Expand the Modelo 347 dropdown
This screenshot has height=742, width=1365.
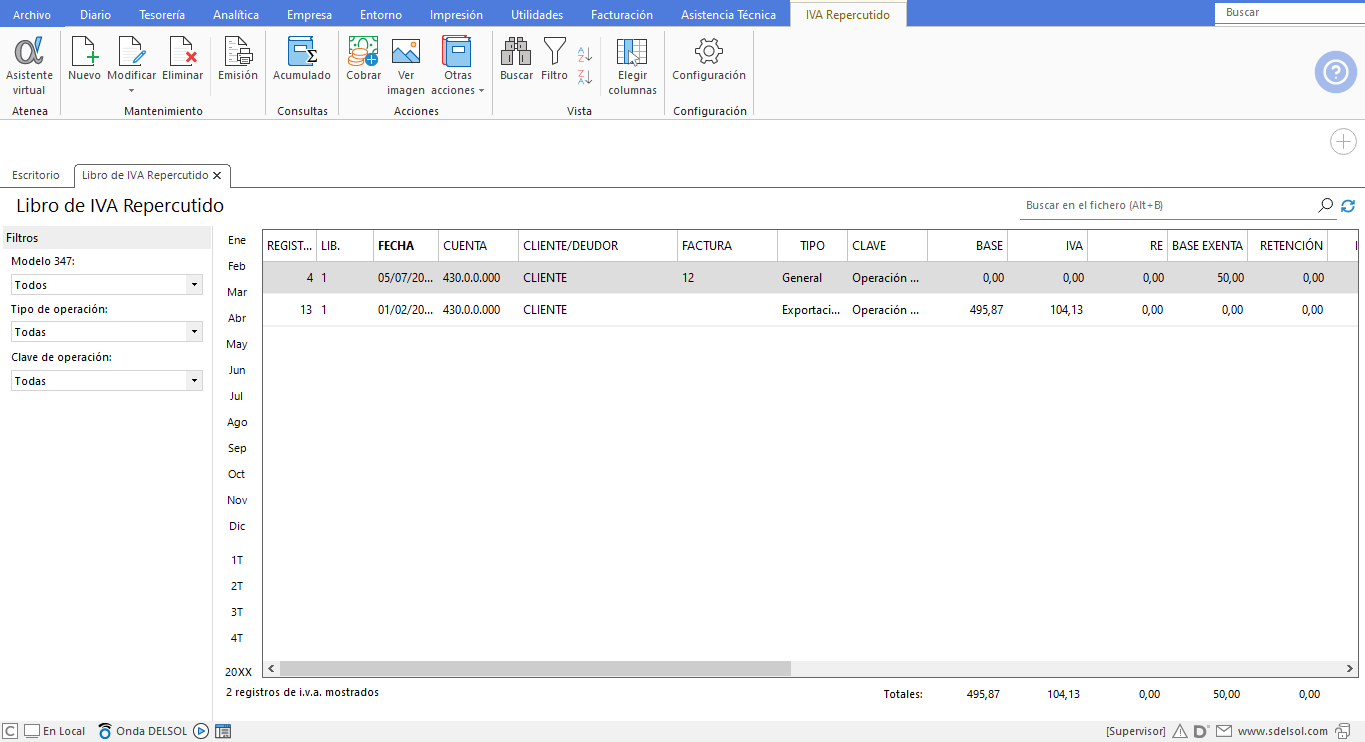pyautogui.click(x=194, y=285)
